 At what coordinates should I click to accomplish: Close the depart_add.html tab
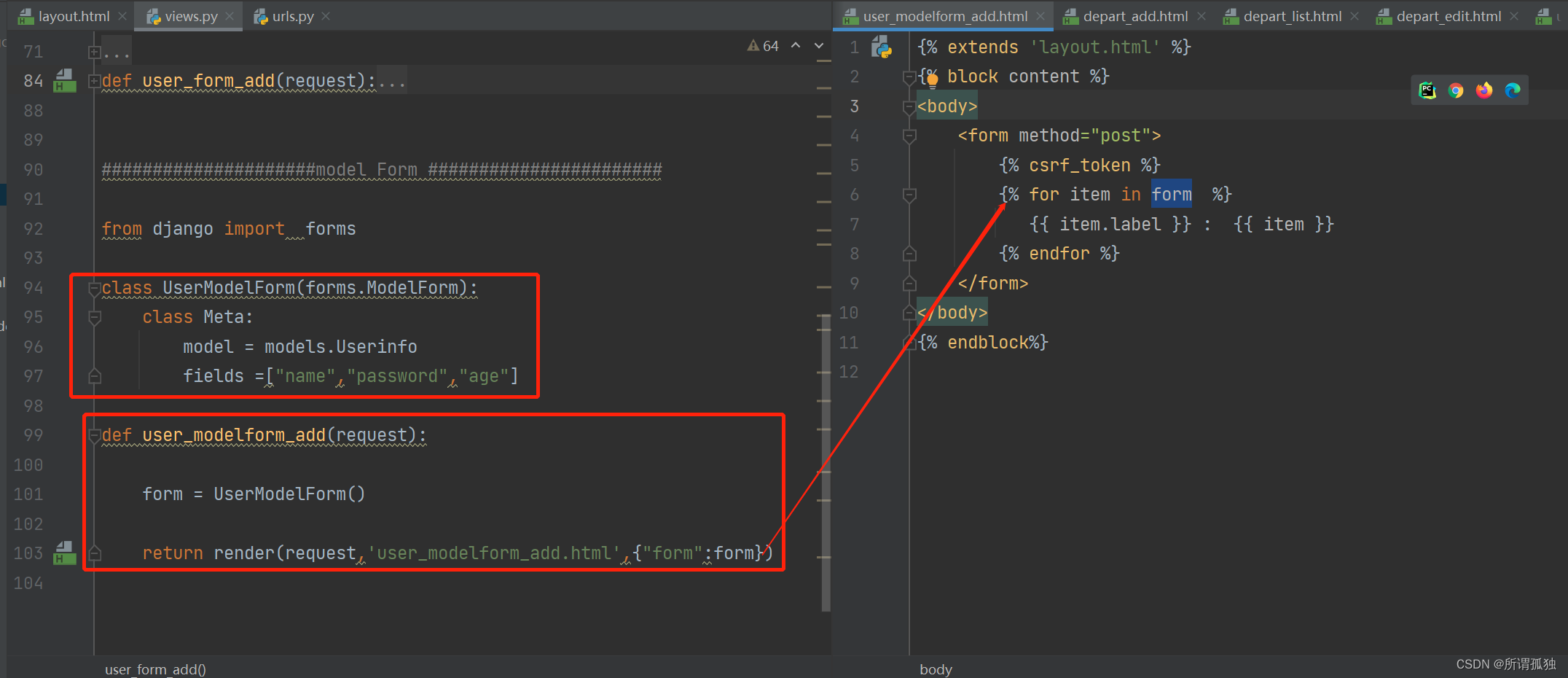click(x=1202, y=16)
